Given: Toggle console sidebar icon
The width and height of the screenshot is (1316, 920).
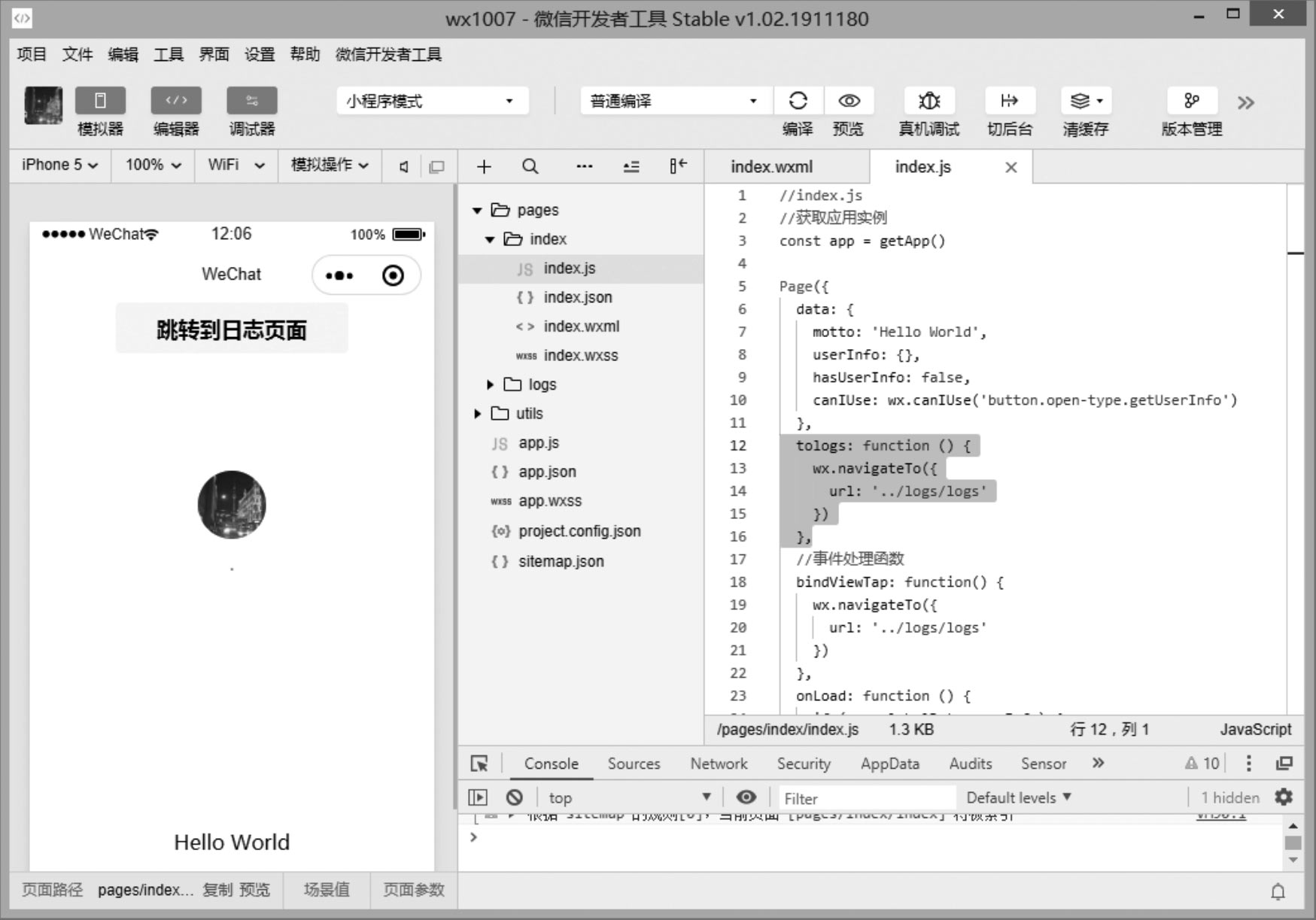Looking at the screenshot, I should click(478, 797).
